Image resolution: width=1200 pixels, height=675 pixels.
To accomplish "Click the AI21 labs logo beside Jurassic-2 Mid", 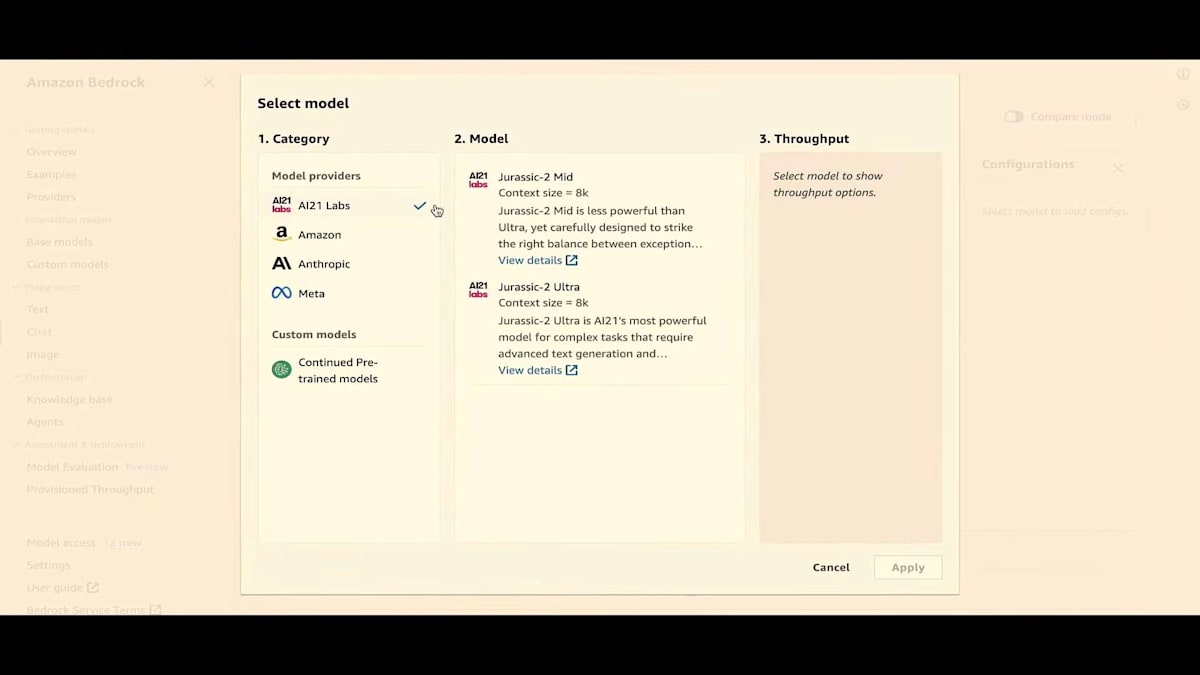I will coord(479,180).
